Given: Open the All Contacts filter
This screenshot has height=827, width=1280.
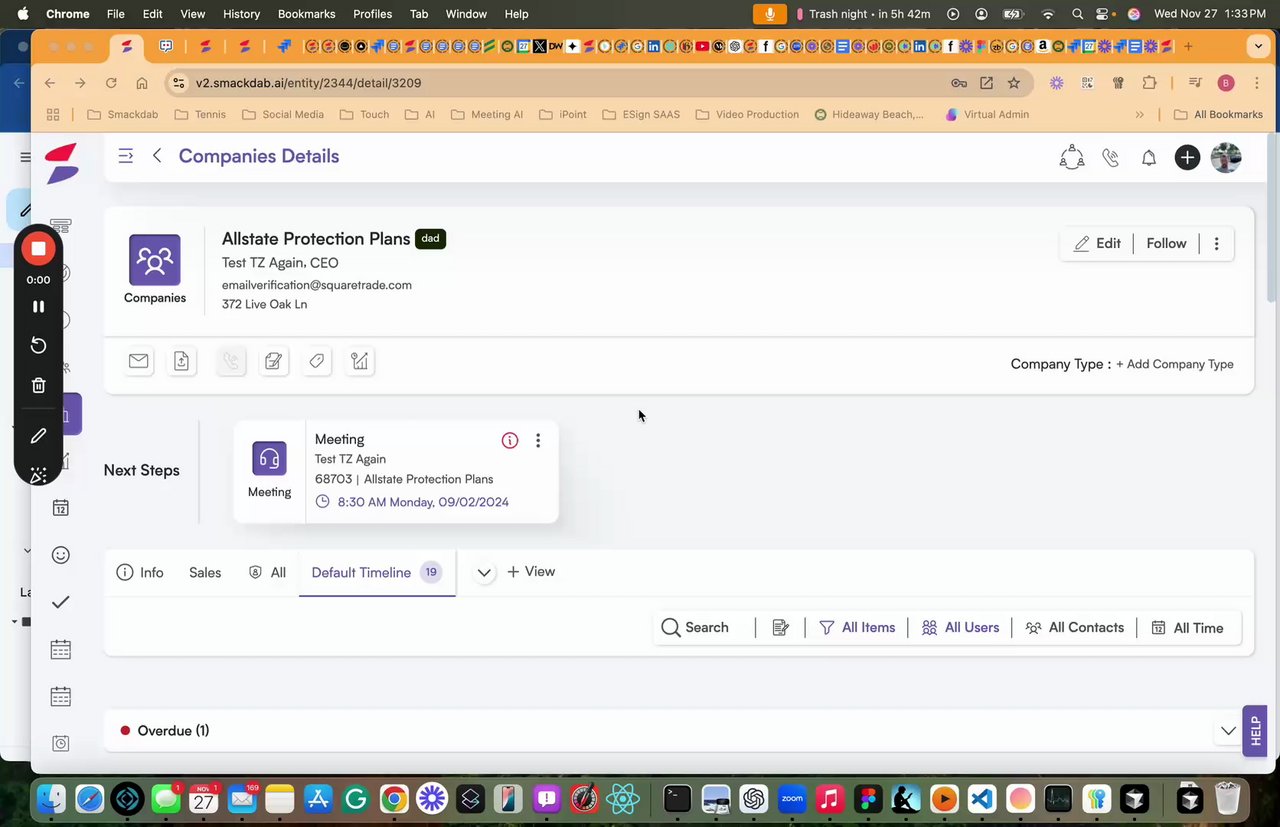Looking at the screenshot, I should coord(1074,627).
